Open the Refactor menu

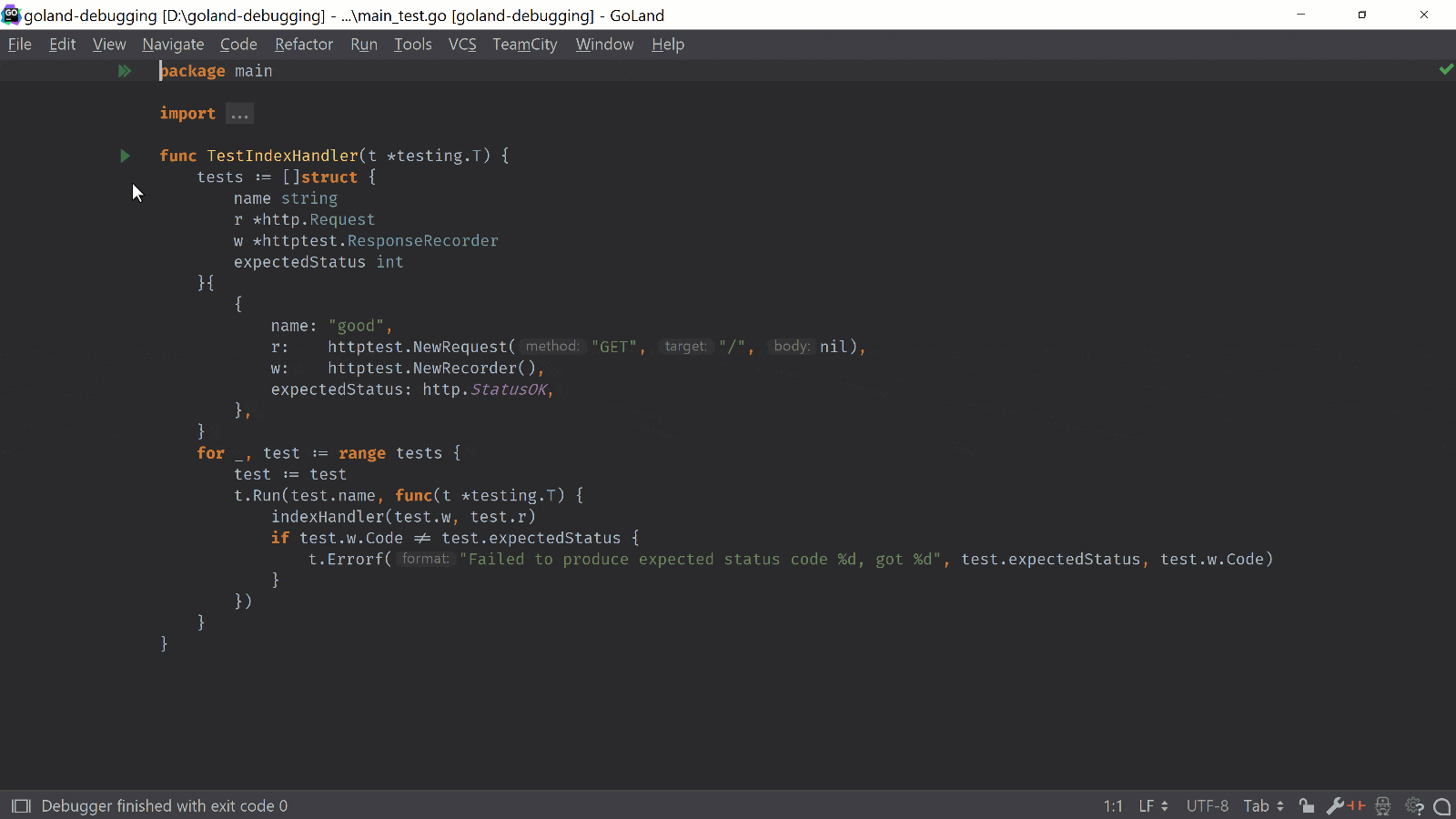304,45
